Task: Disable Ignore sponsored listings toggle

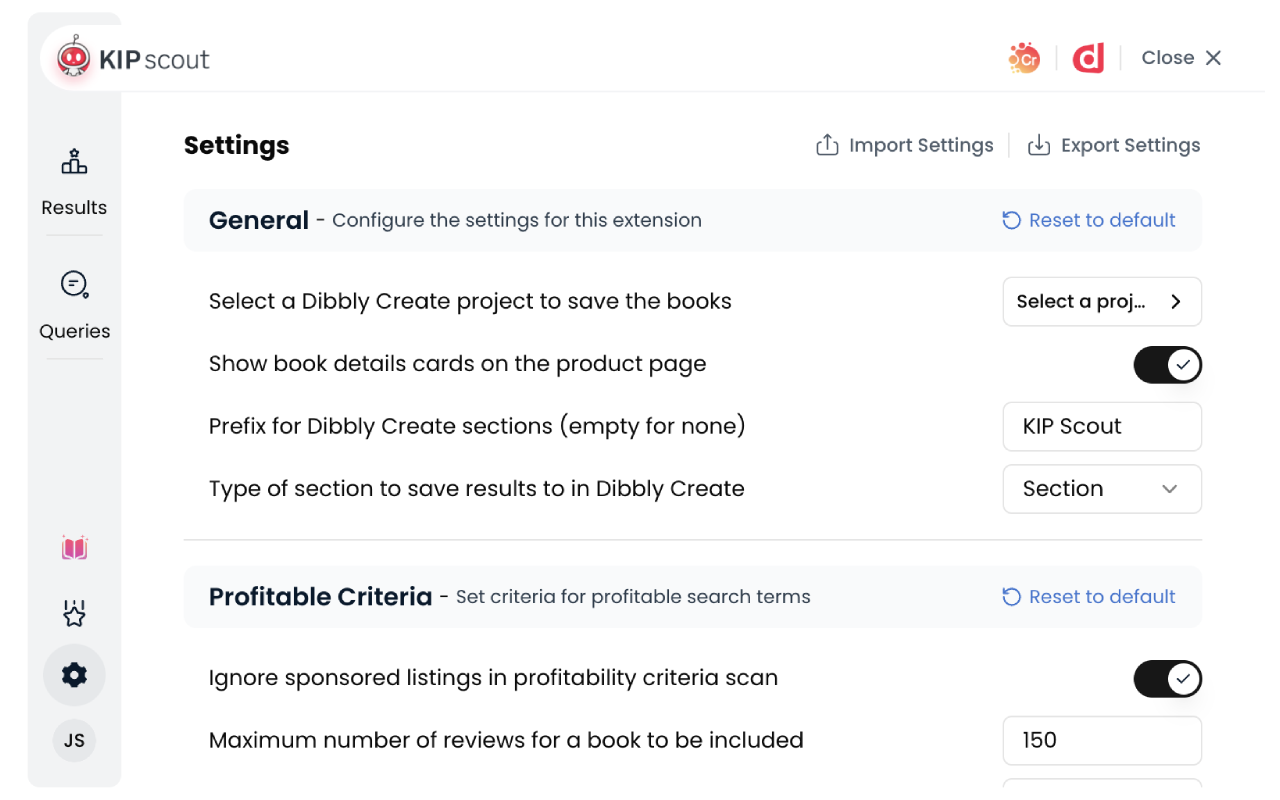Action: [x=1167, y=679]
